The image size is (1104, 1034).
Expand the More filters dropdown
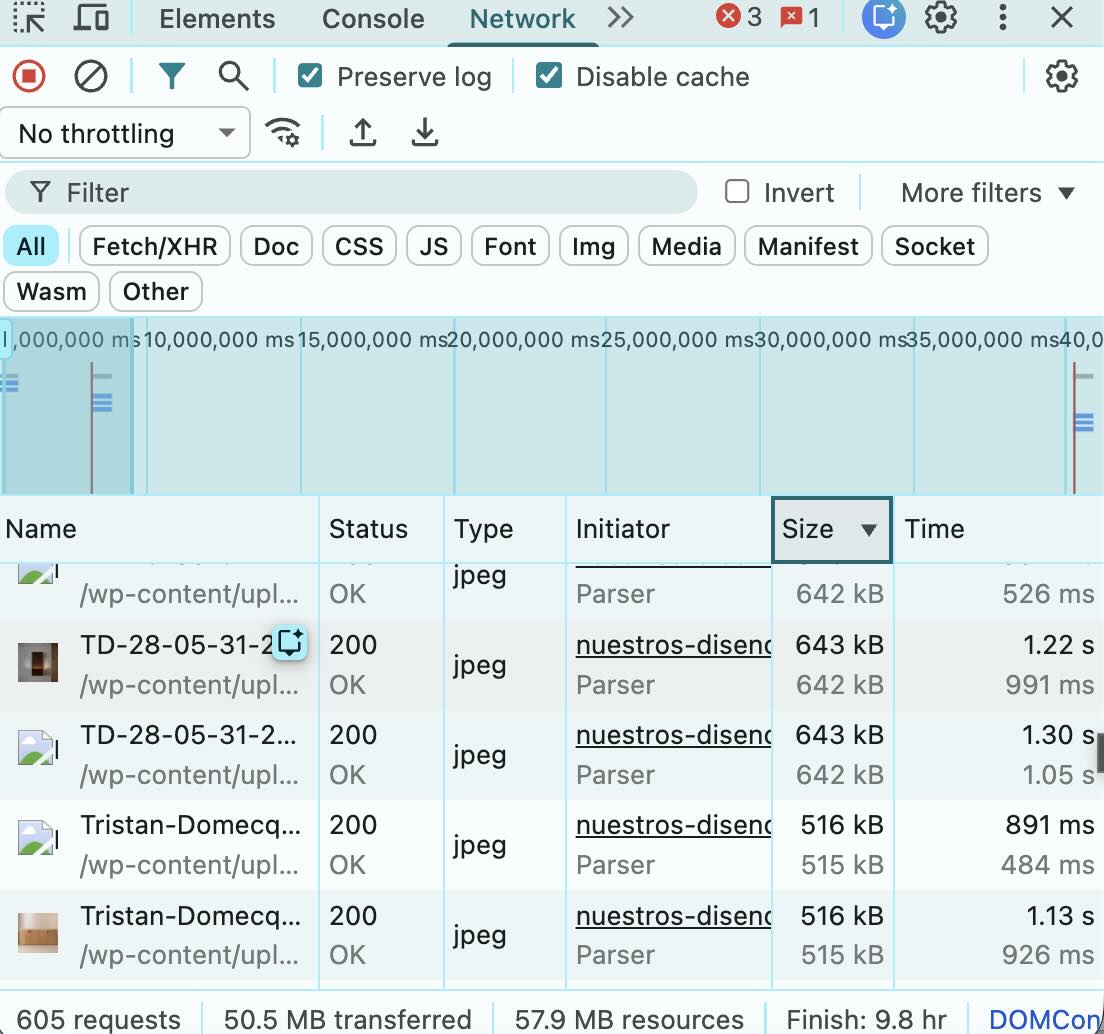(x=988, y=192)
